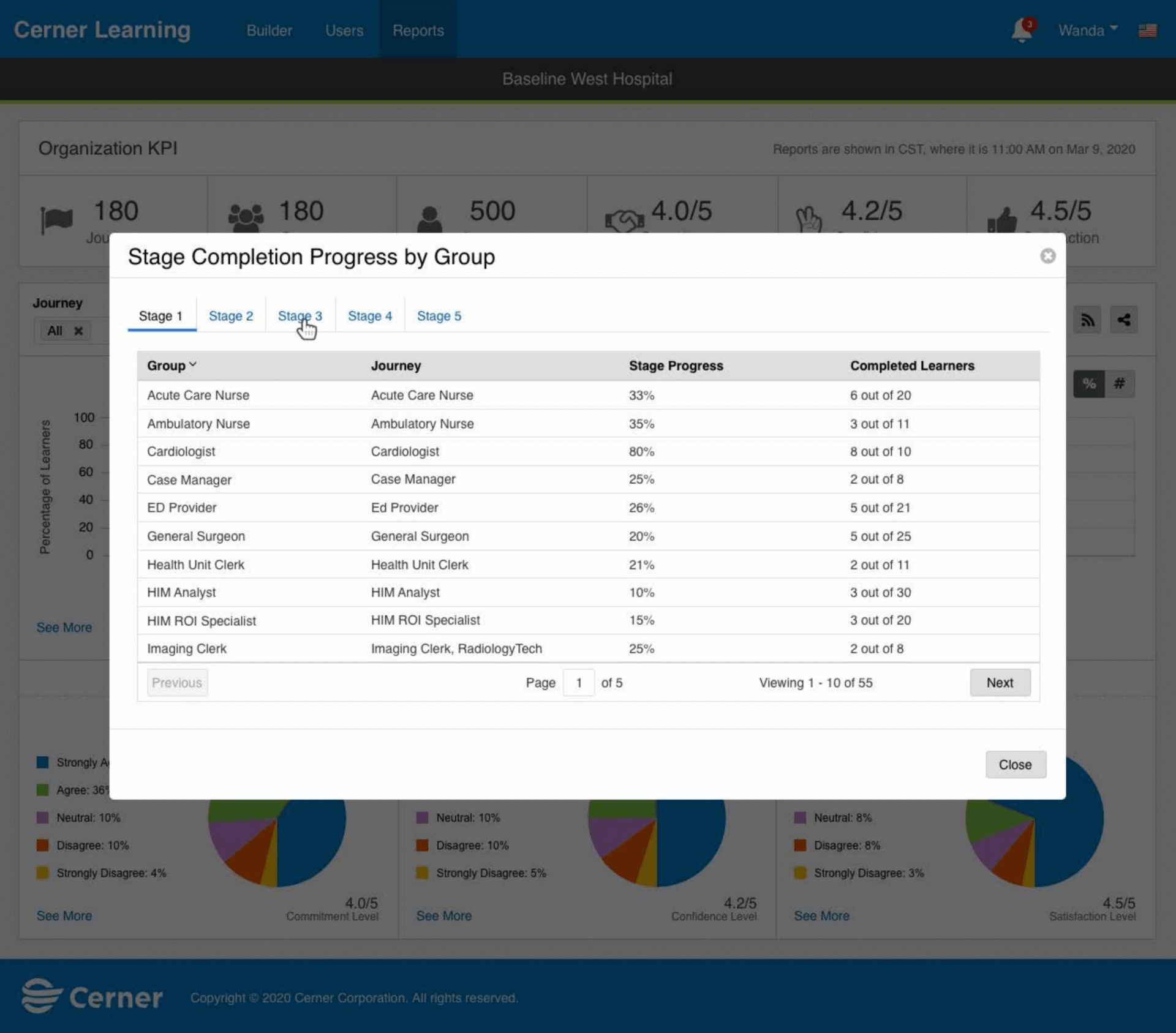Click the single learner person icon

coord(429,219)
